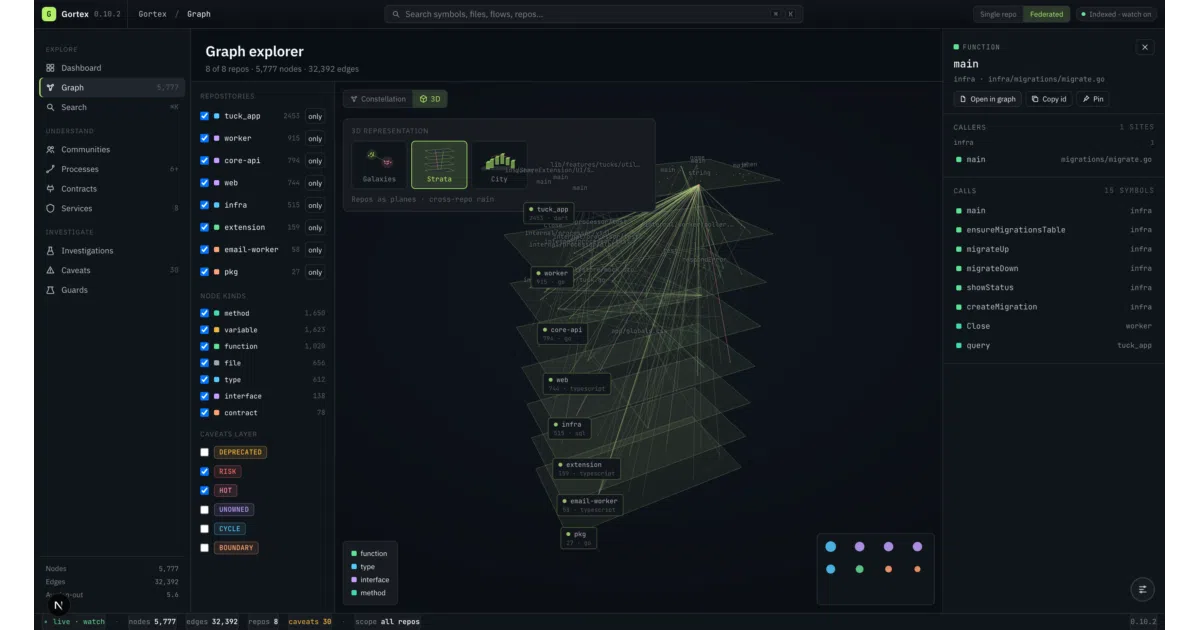Click the Pin icon button
The width and height of the screenshot is (1200, 630).
1093,99
